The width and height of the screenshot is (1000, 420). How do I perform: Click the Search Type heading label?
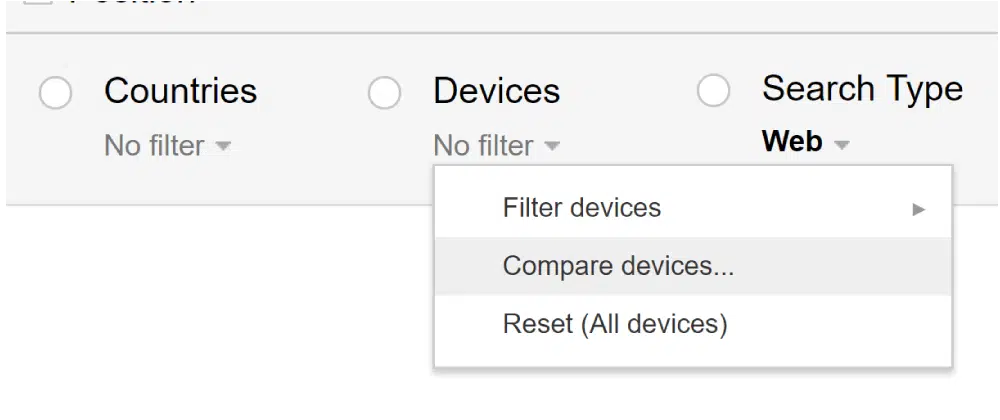coord(862,88)
